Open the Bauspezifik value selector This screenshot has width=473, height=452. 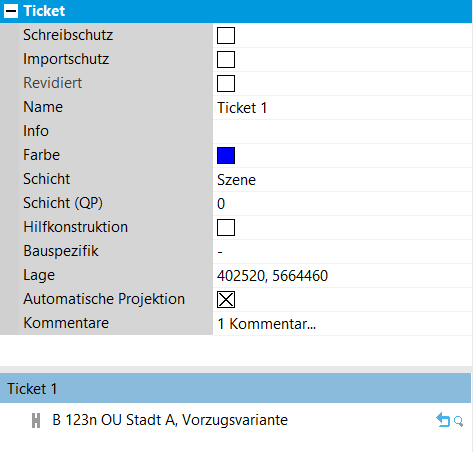342,252
